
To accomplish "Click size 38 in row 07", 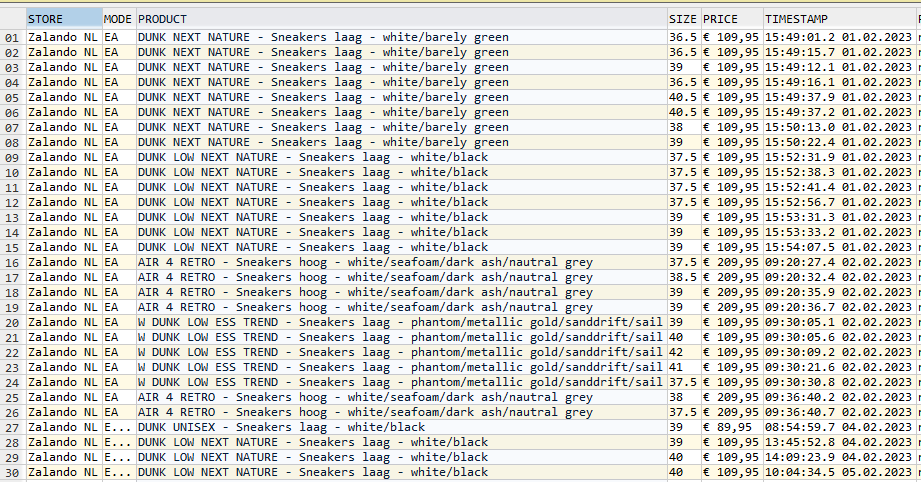I will click(684, 127).
